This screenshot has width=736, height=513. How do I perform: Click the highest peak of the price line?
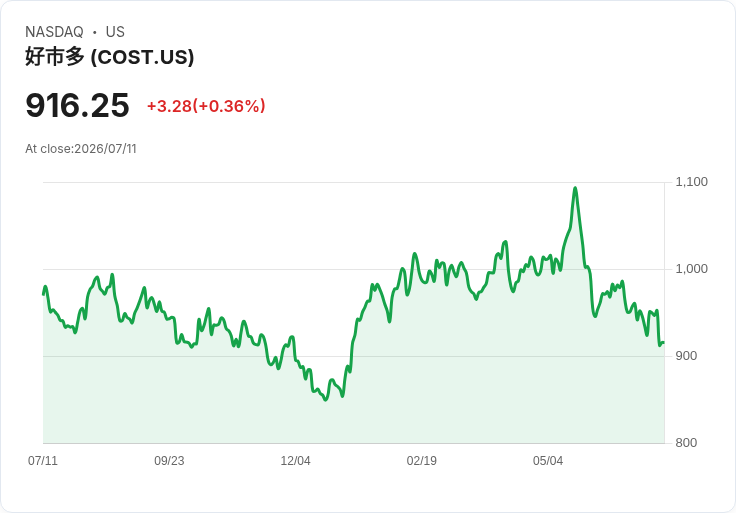click(x=575, y=188)
